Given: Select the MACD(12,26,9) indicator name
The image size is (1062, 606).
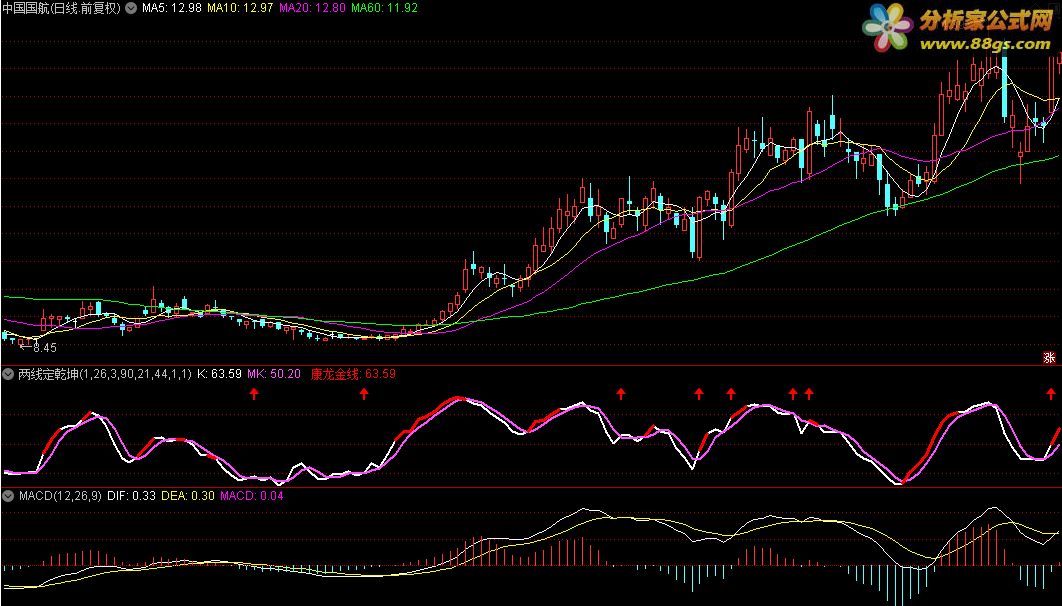Looking at the screenshot, I should (x=60, y=496).
